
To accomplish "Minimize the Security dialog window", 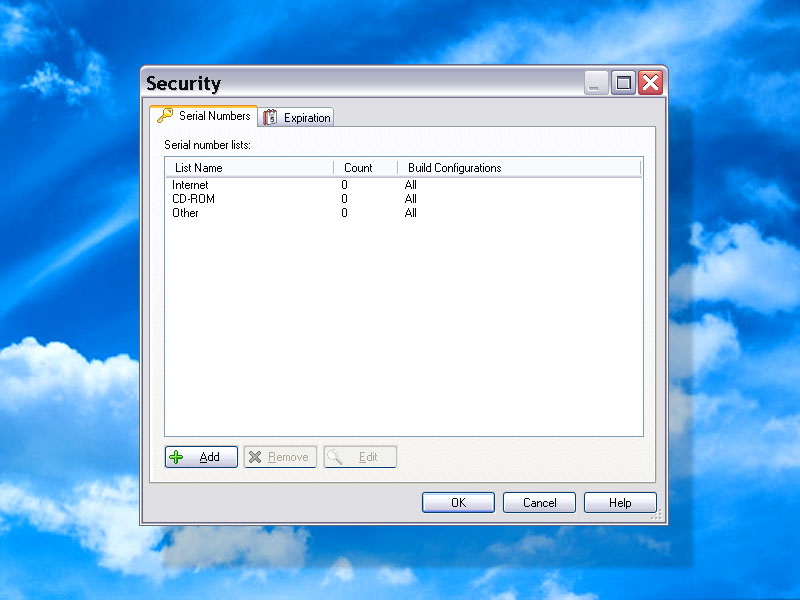I will click(x=596, y=83).
